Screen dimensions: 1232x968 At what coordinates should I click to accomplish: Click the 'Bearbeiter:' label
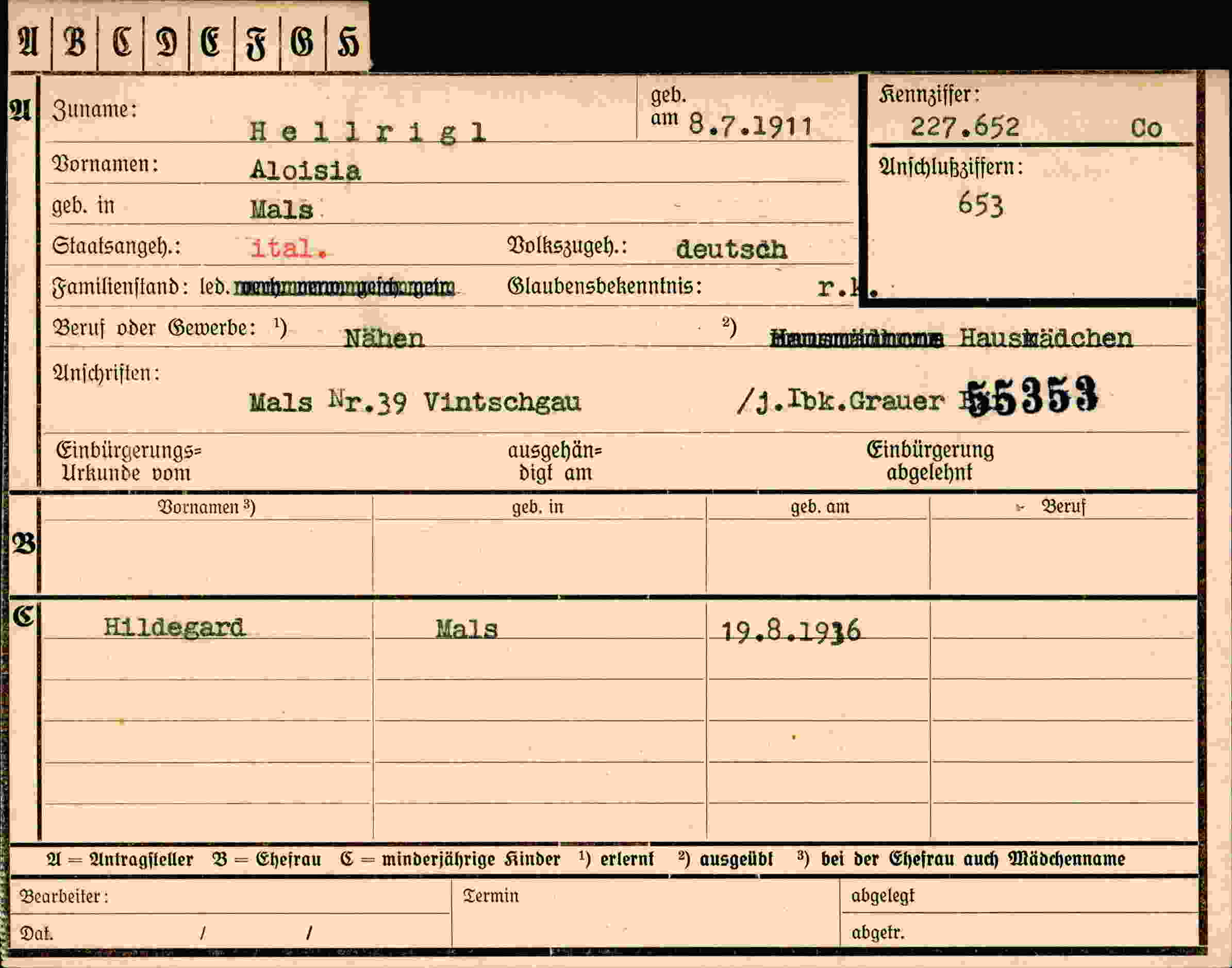[x=64, y=896]
